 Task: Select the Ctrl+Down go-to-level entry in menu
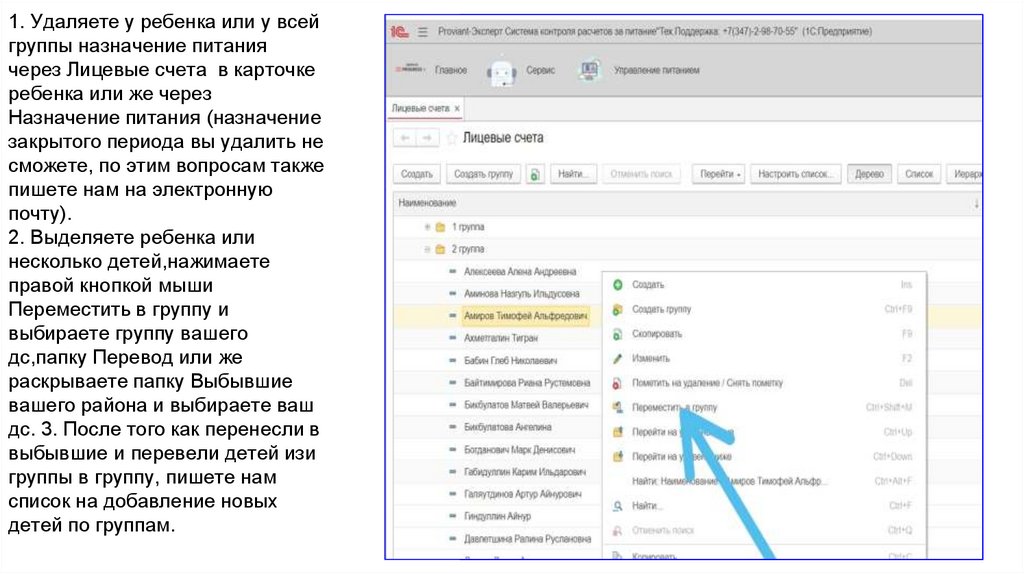click(763, 456)
